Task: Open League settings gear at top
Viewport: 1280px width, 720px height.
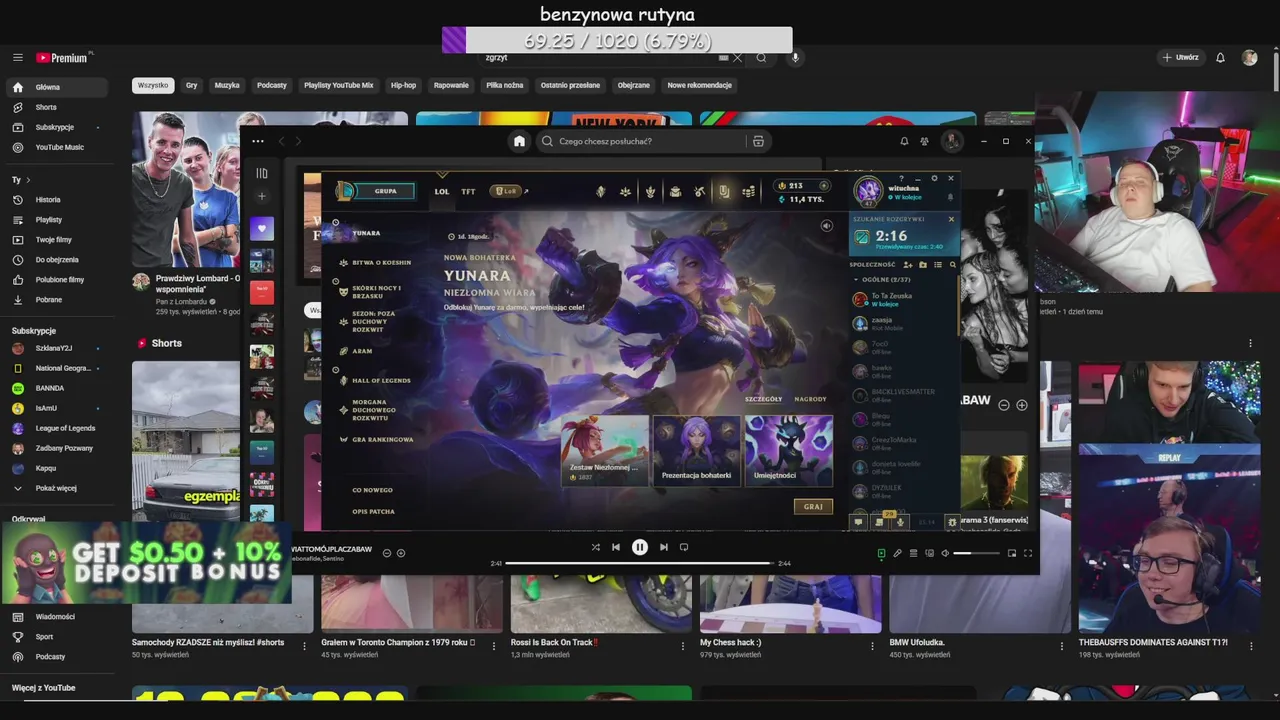Action: [x=934, y=178]
